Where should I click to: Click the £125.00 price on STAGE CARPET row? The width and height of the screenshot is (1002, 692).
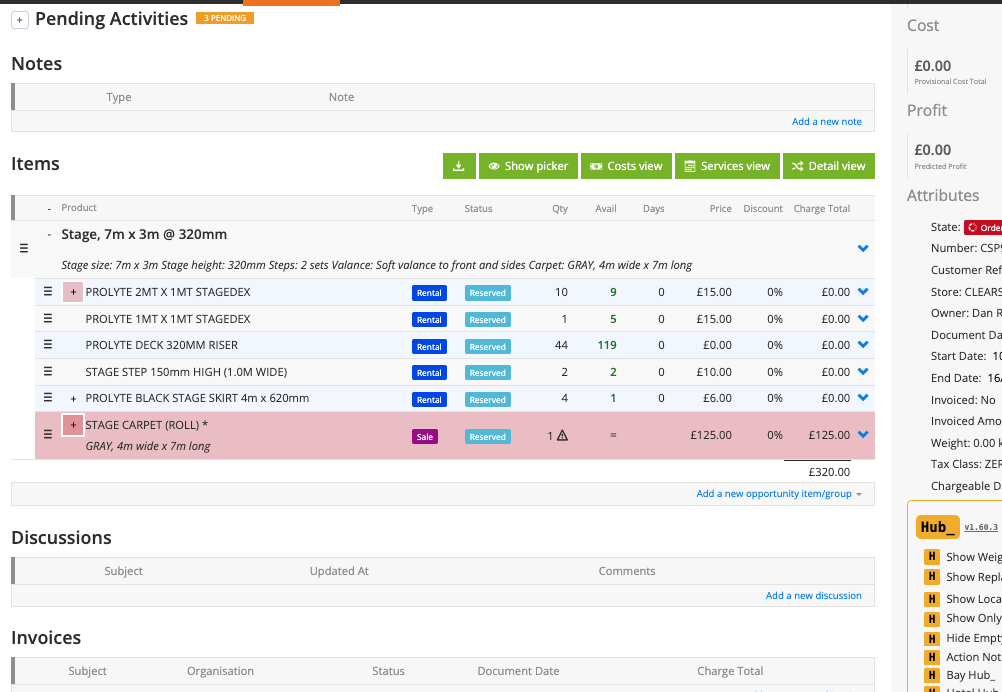(711, 435)
